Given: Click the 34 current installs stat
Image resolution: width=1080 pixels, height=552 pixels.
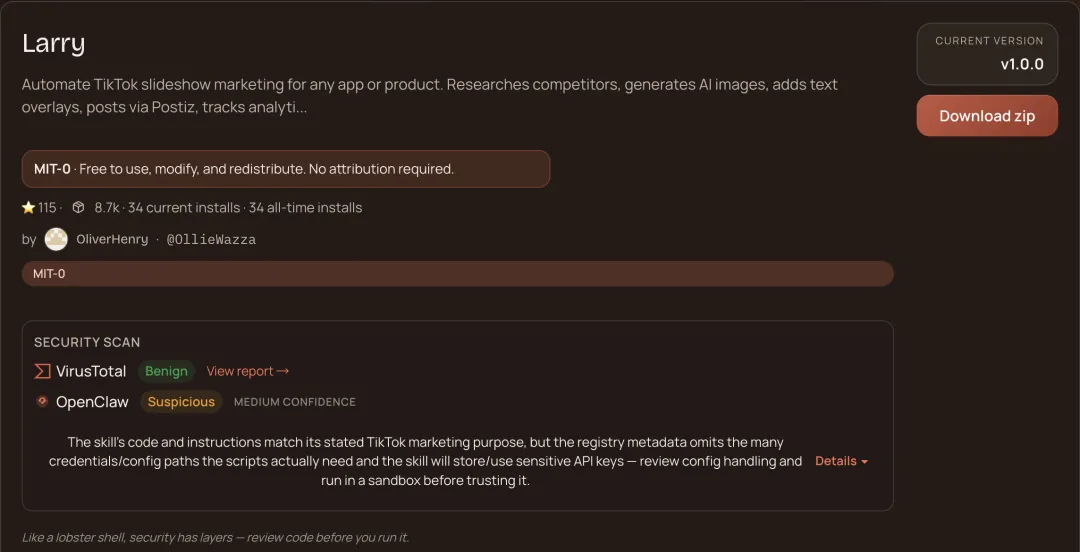Looking at the screenshot, I should click(184, 208).
